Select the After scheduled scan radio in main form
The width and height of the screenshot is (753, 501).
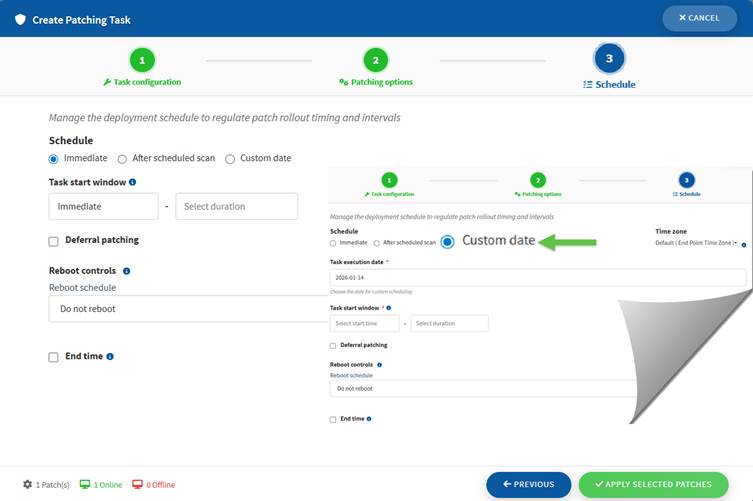tap(122, 159)
